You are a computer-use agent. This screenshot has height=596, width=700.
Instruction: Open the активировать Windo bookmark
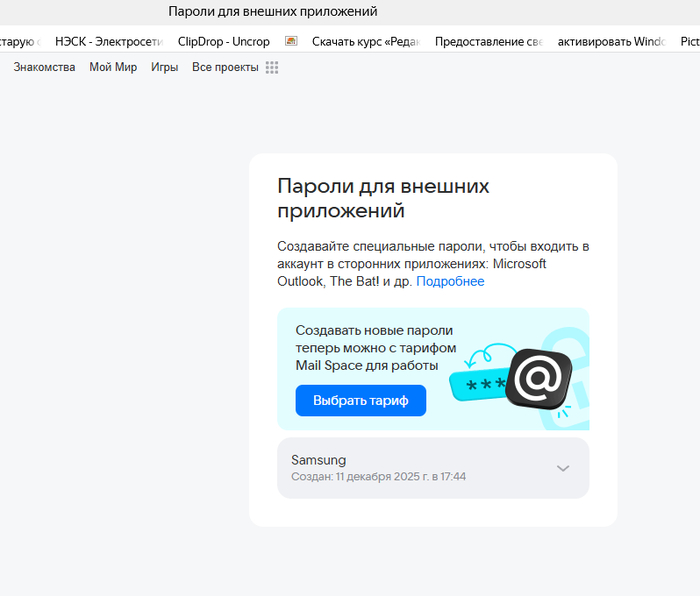pyautogui.click(x=611, y=41)
